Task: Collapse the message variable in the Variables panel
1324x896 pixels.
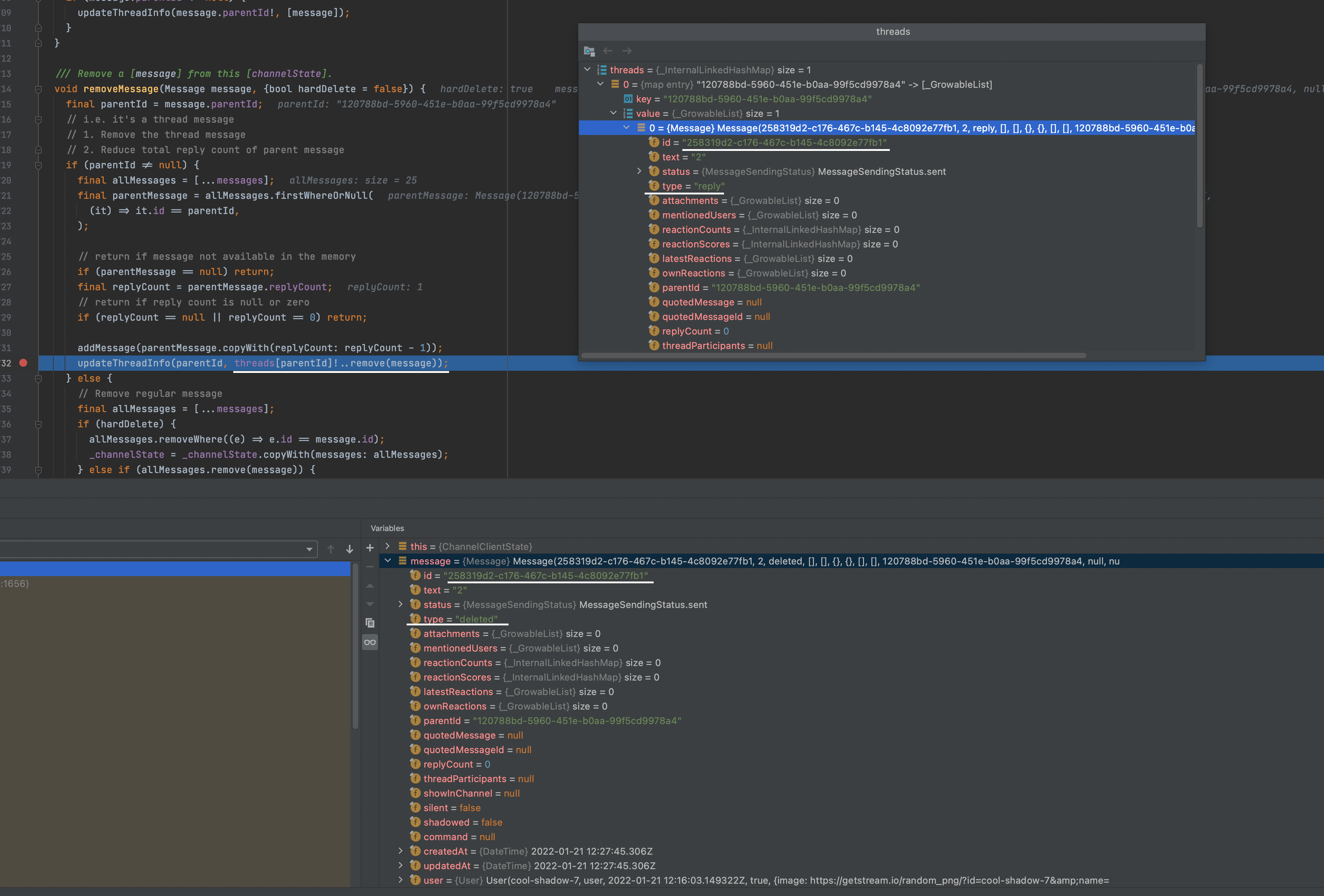Action: tap(388, 560)
